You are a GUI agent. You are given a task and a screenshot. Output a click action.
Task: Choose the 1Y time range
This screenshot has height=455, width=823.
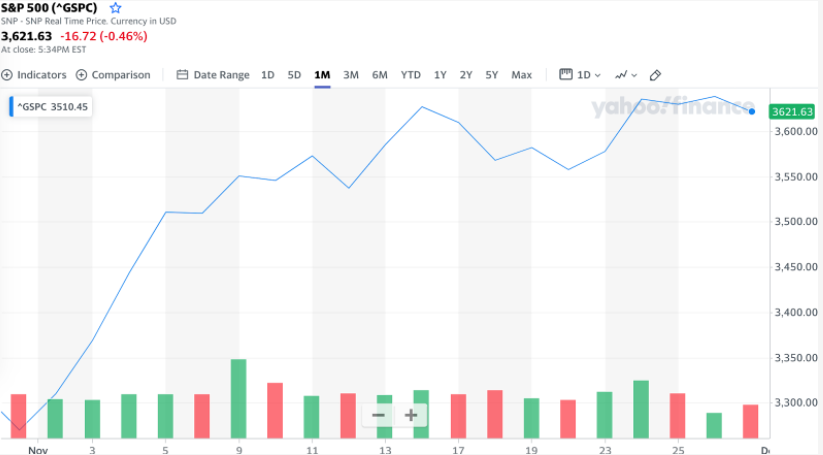[x=440, y=75]
